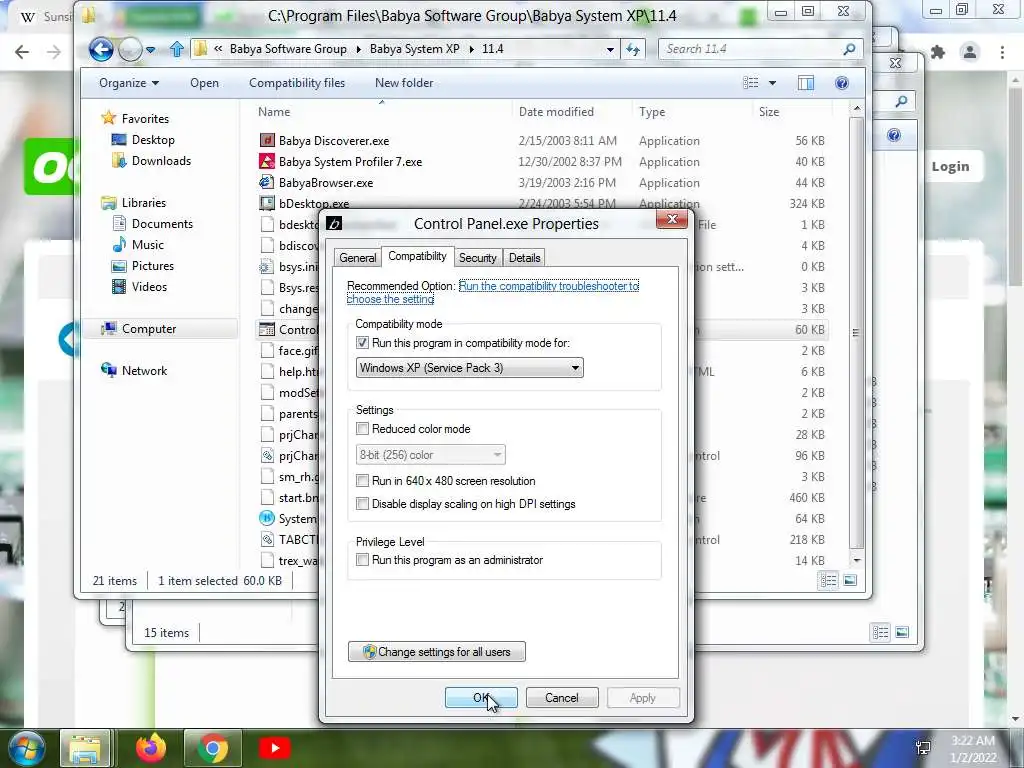Select Pictures library in navigation pane
This screenshot has height=768, width=1024.
click(152, 266)
